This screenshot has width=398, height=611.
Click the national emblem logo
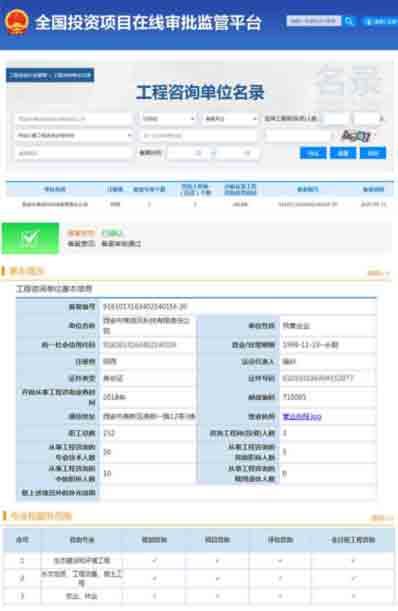[16, 22]
